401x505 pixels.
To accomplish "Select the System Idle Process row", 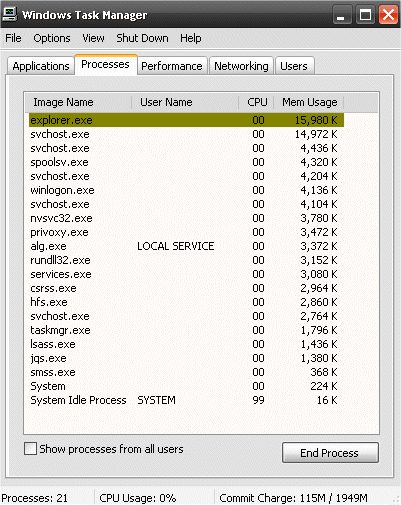I will tap(186, 400).
